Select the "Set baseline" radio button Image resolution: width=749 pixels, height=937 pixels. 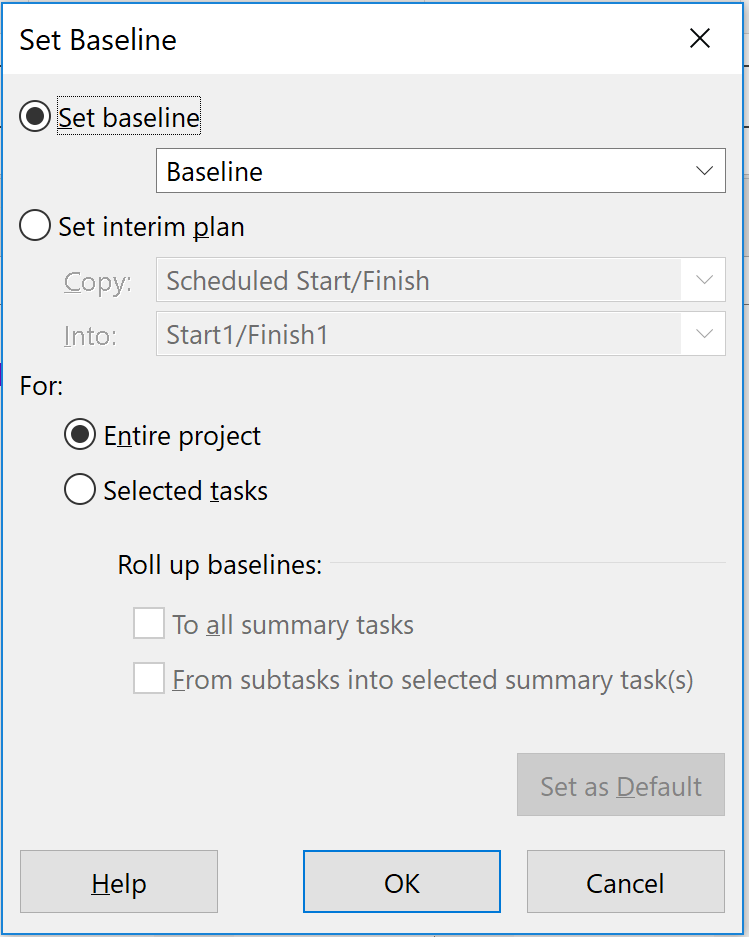click(35, 117)
